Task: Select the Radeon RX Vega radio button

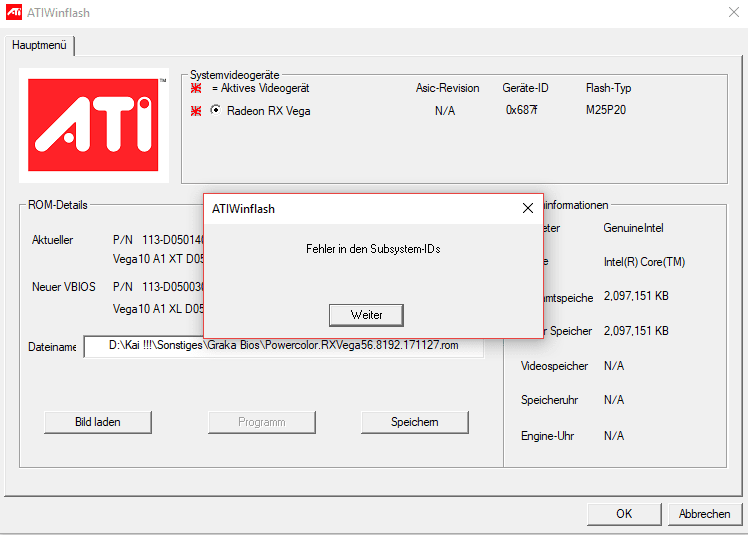Action: coord(216,110)
